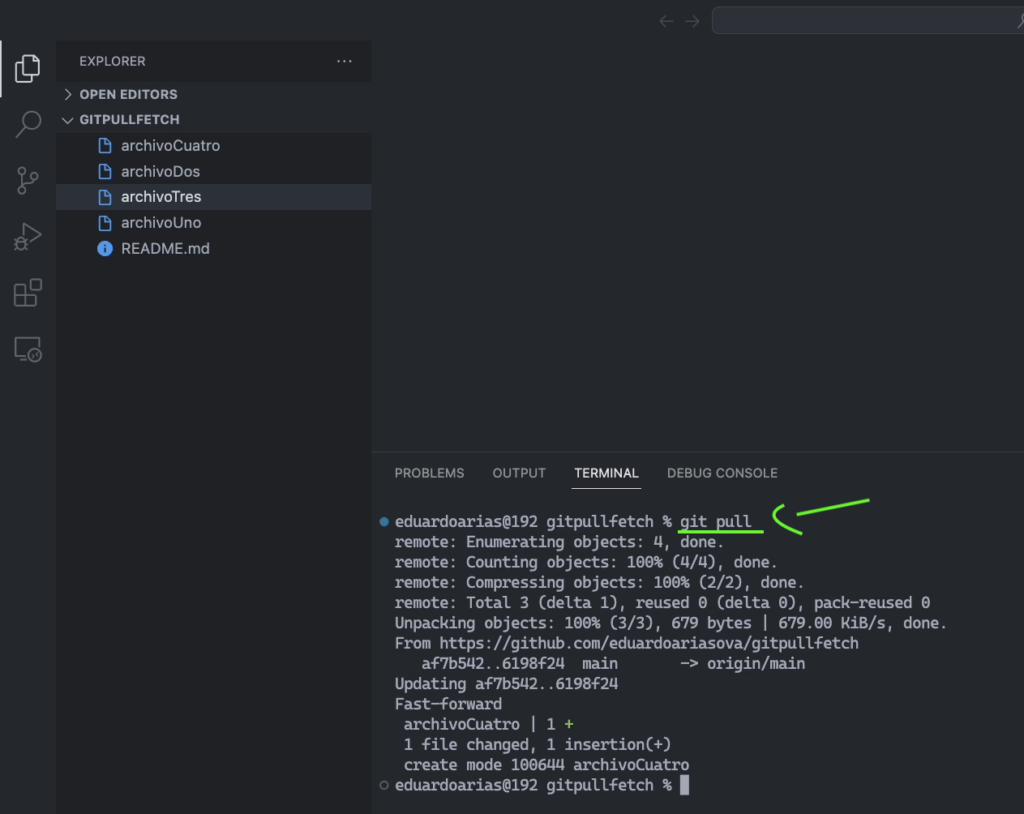Switch to the Problems tab
Viewport: 1024px width, 814px height.
429,473
